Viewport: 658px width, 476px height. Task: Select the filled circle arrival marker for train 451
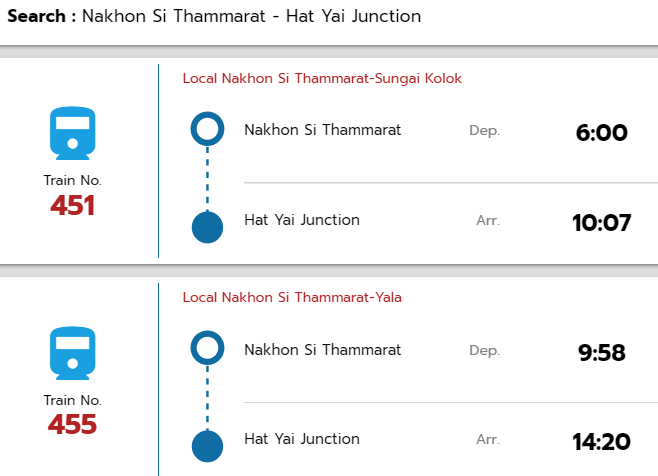click(x=207, y=227)
